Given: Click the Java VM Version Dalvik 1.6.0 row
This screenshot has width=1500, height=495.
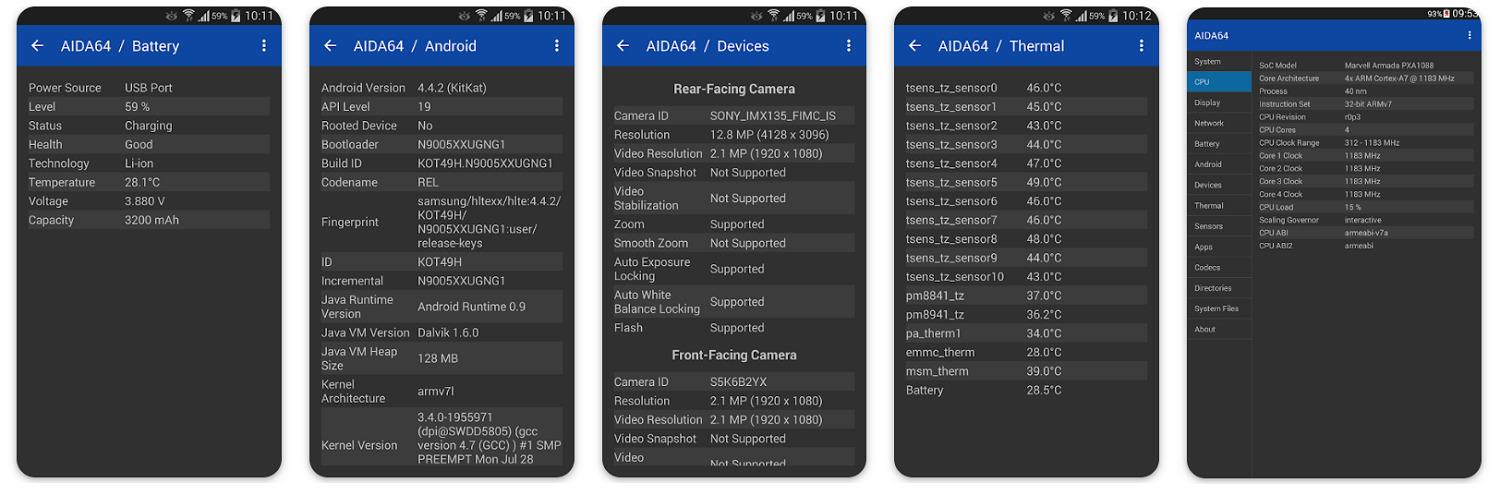Looking at the screenshot, I should (x=441, y=333).
